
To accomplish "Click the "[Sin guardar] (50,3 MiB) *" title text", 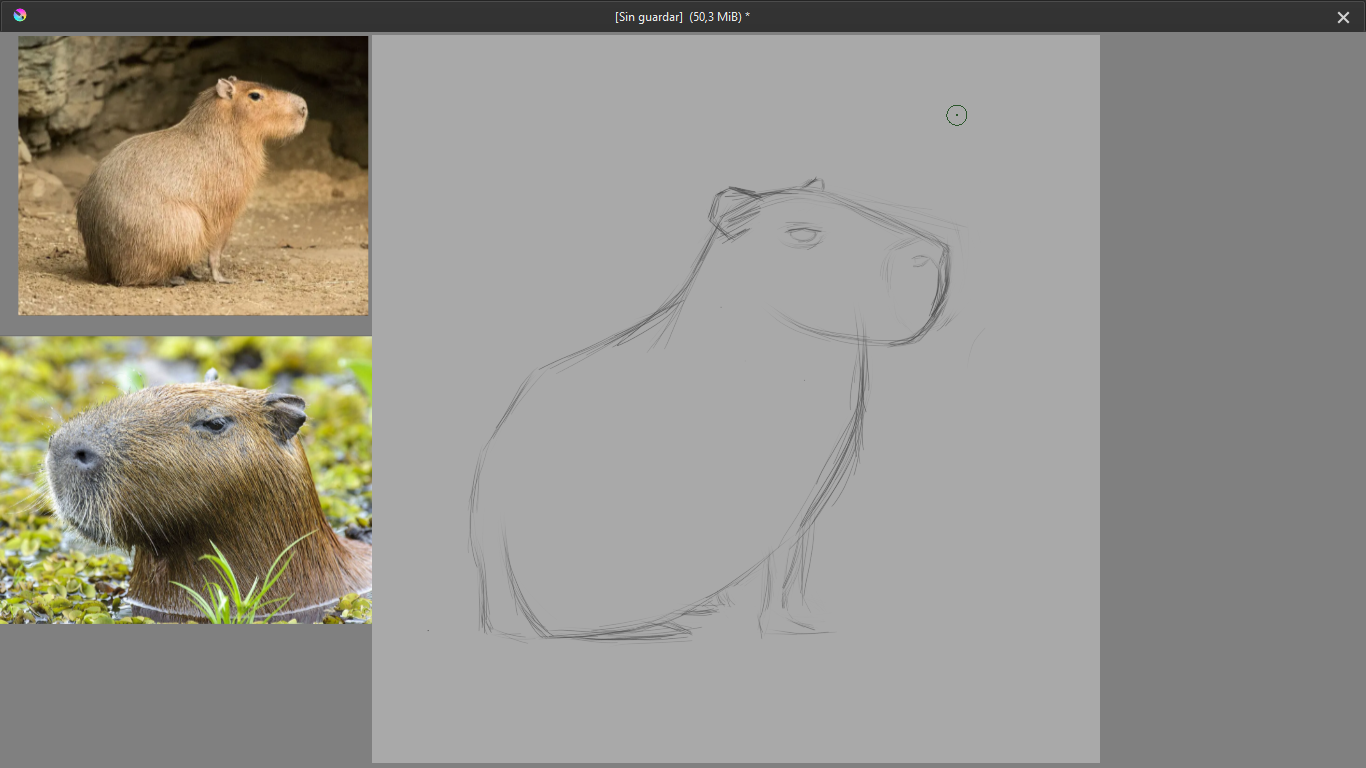I will (x=682, y=17).
